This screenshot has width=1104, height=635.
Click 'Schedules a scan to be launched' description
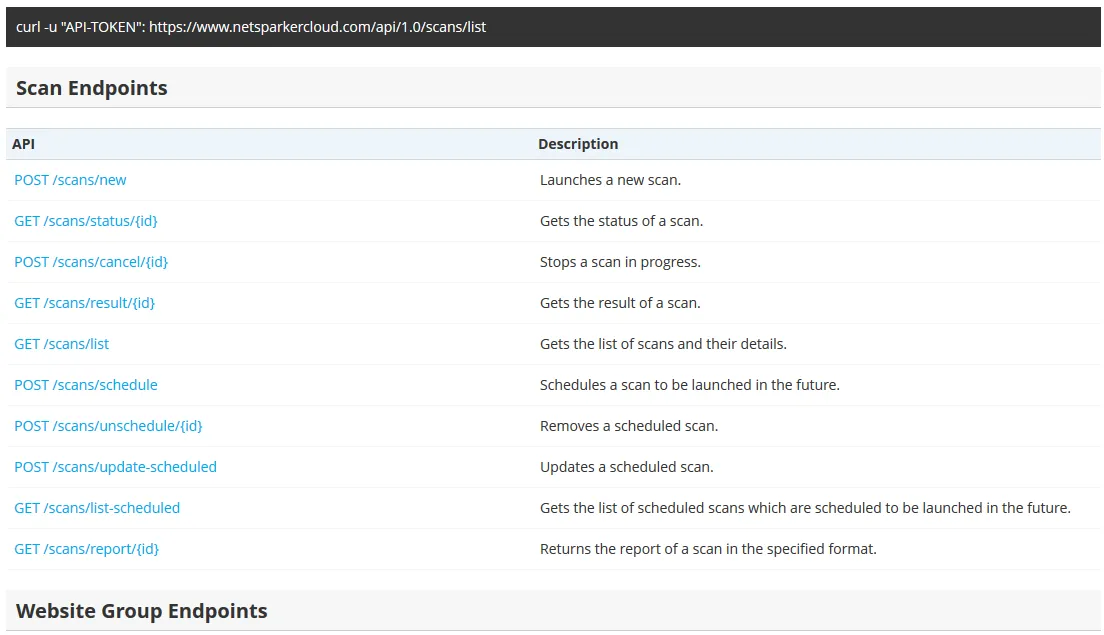coord(690,385)
